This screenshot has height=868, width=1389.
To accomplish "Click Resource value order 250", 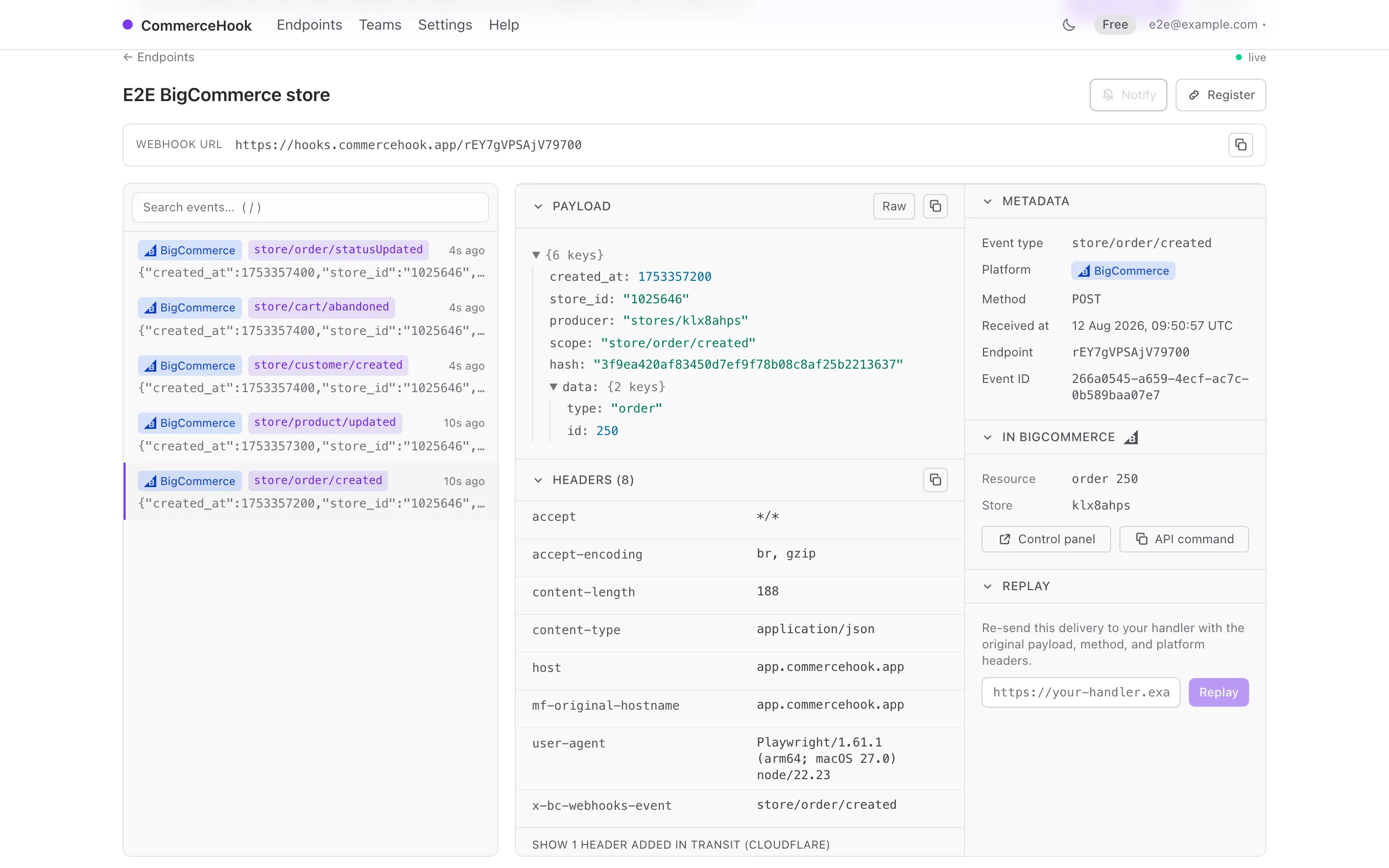I will (1105, 479).
